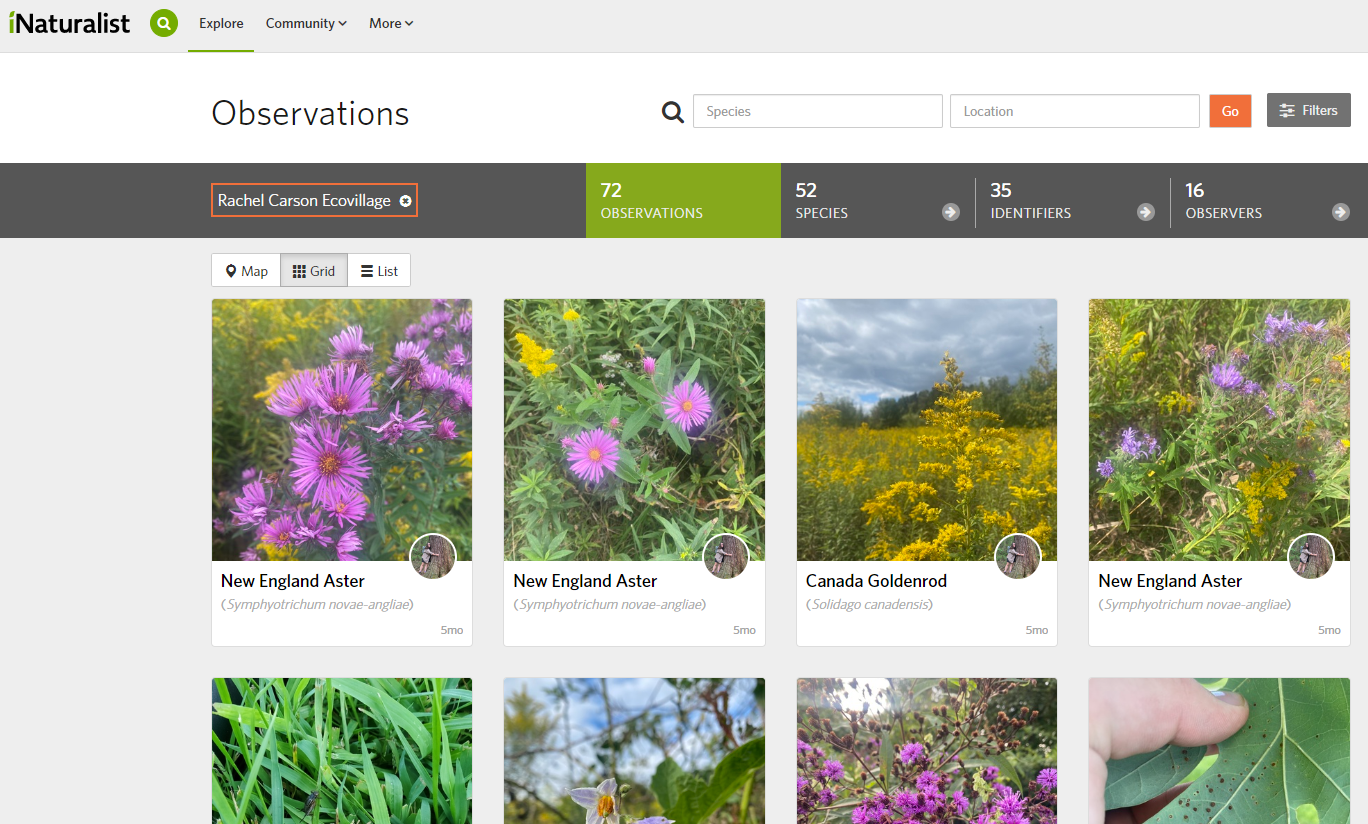This screenshot has height=824, width=1368.
Task: Open observer avatar on Canada Goldenrod card
Action: 1018,557
